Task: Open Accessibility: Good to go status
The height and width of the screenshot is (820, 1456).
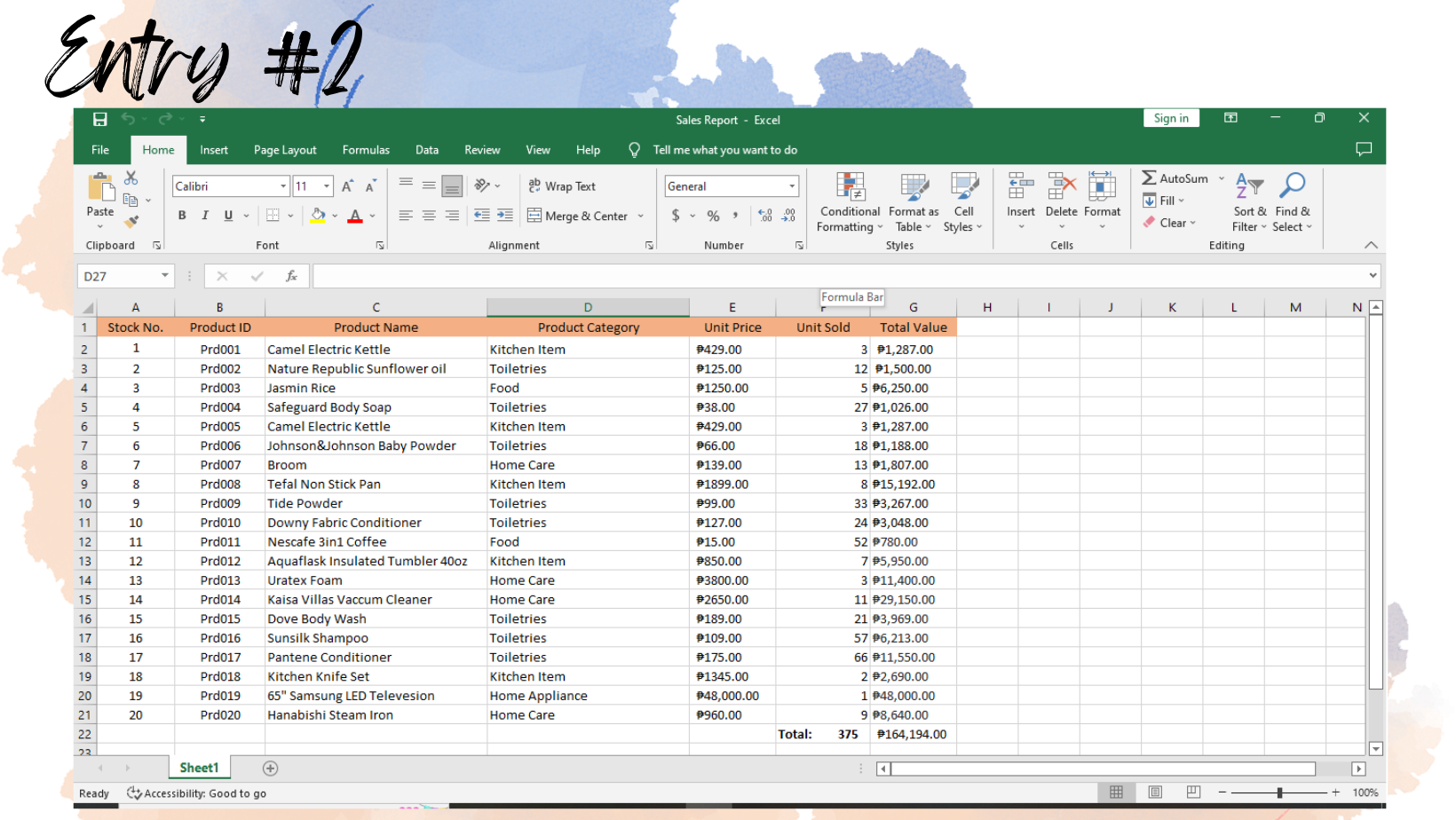Action: click(x=197, y=793)
